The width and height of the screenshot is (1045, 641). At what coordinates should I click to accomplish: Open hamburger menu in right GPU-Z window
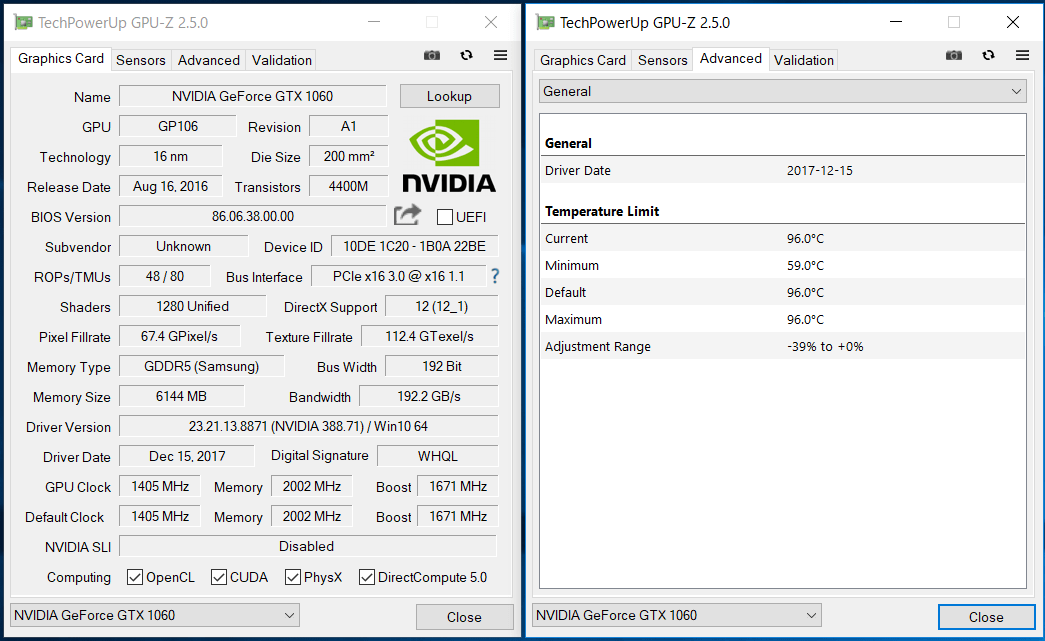[x=1022, y=55]
